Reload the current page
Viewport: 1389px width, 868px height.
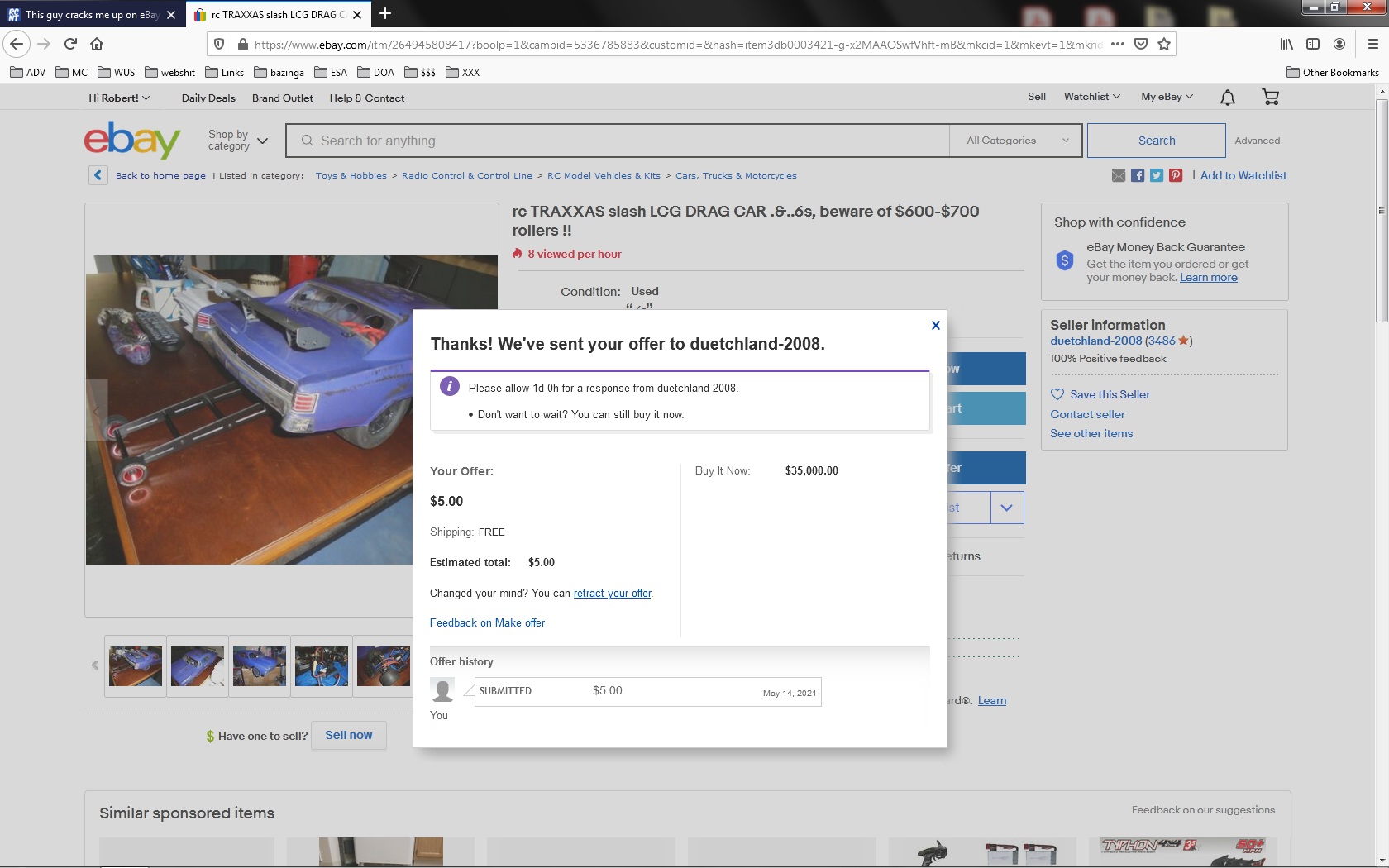click(70, 44)
